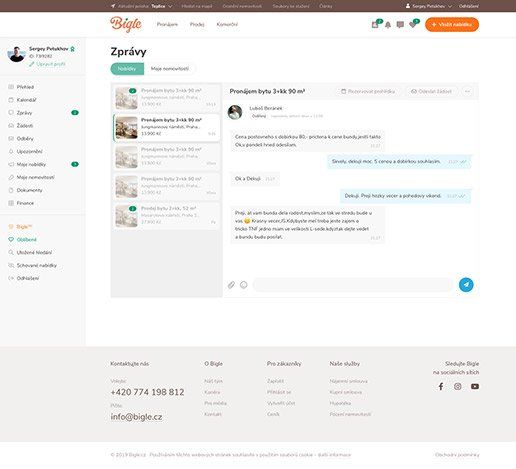Open Bigle YouTube channel icon
516x469 pixels.
tap(475, 386)
